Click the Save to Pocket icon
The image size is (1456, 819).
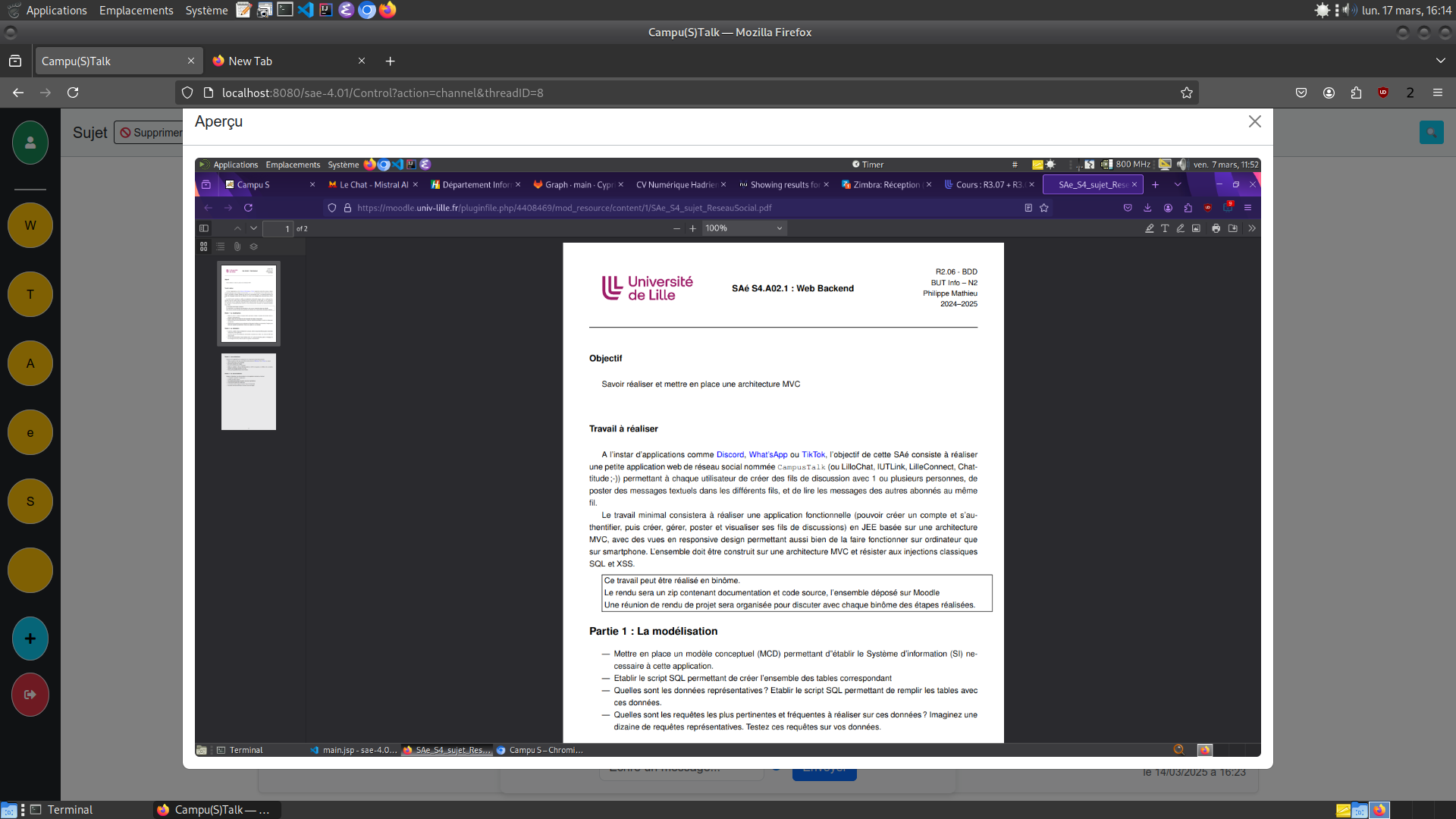tap(1301, 93)
